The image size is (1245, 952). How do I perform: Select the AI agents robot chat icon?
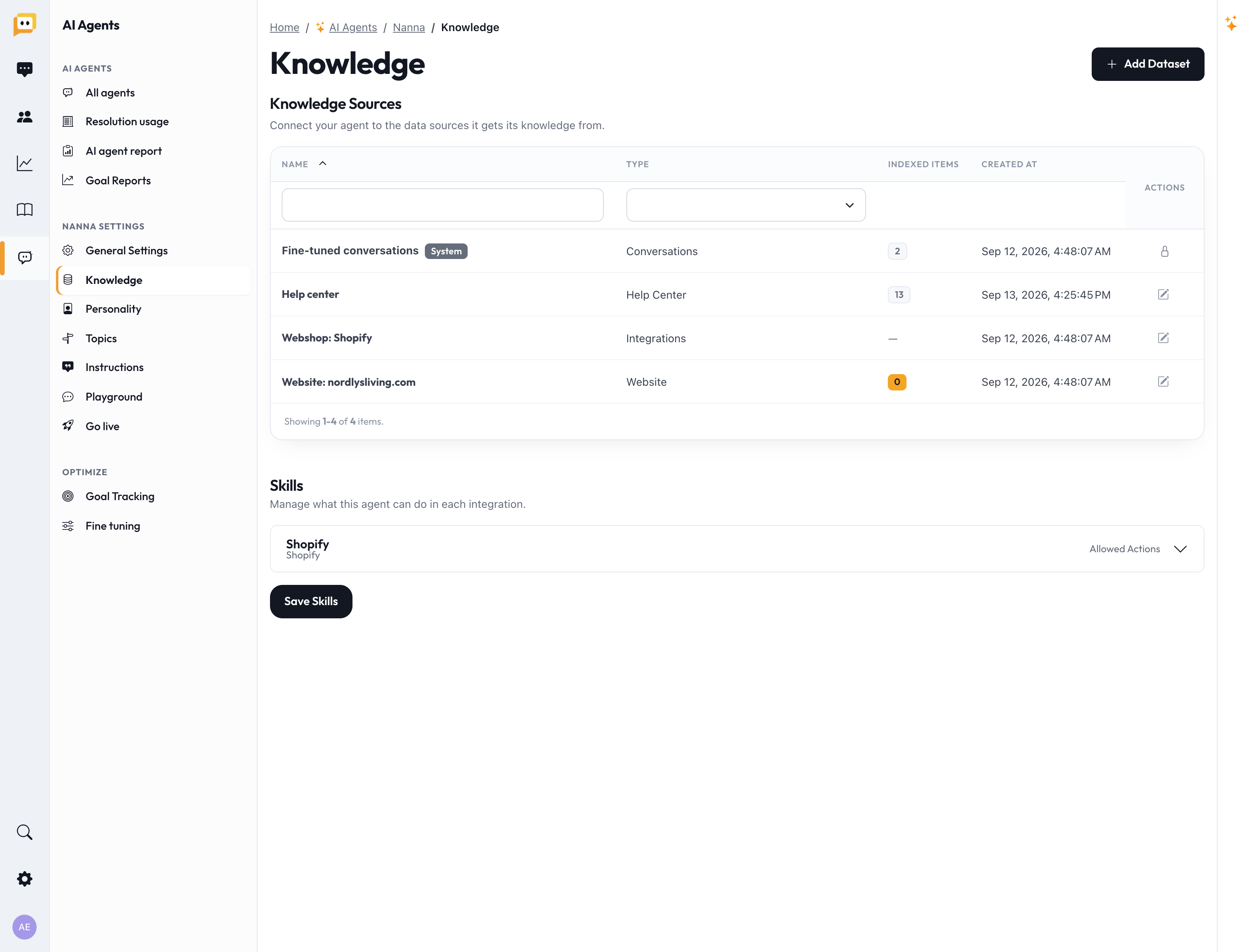pos(25,257)
